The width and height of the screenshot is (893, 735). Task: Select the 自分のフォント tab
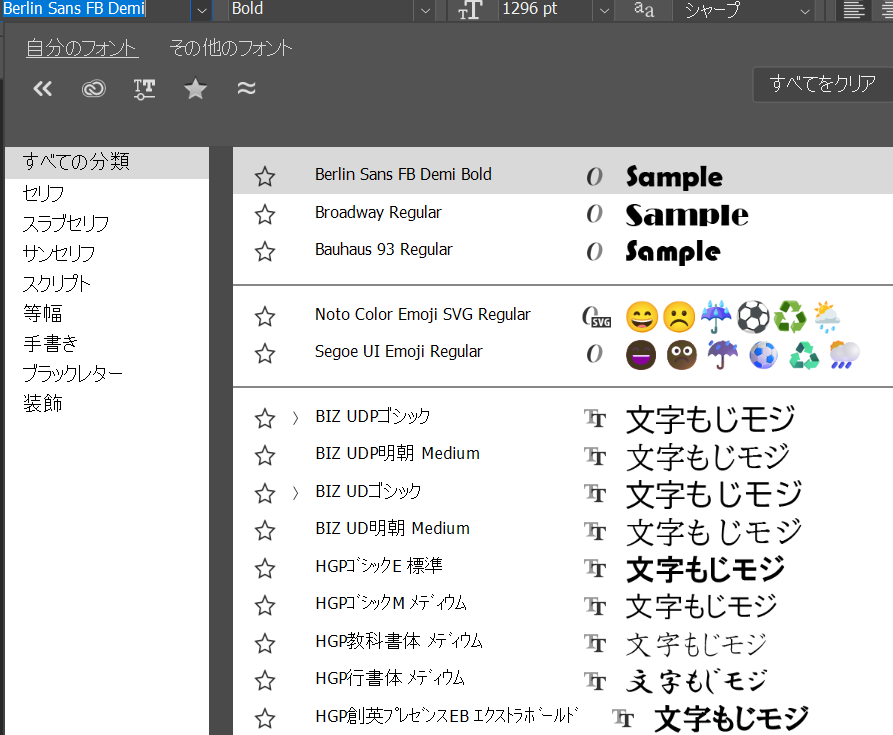[x=82, y=48]
